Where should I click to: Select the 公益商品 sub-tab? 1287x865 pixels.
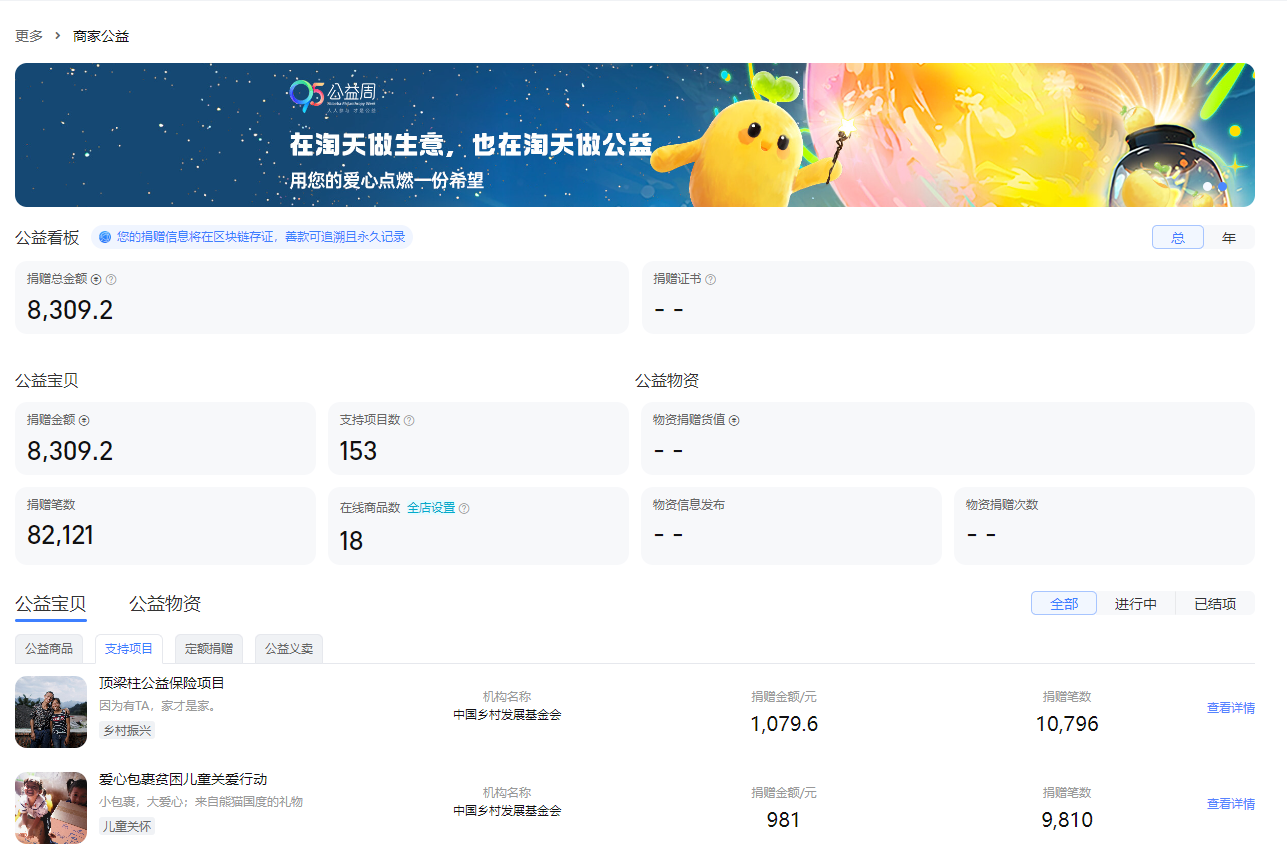(49, 649)
